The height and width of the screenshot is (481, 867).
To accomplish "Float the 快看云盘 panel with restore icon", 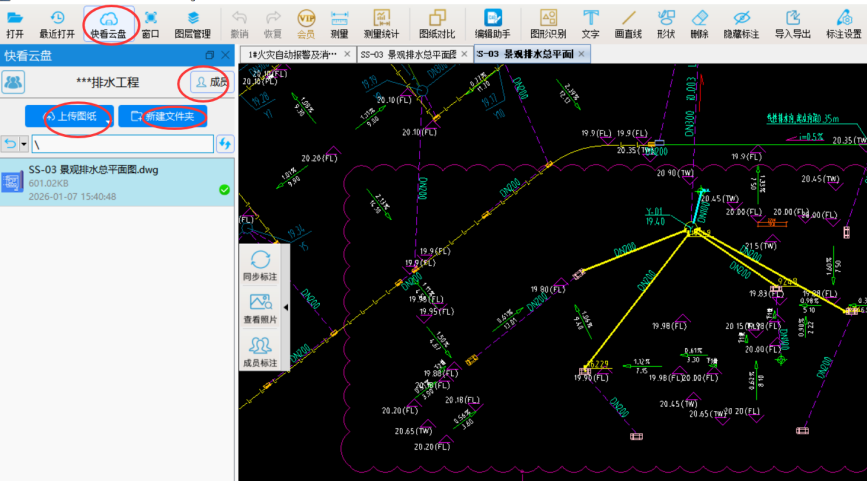I will (209, 55).
